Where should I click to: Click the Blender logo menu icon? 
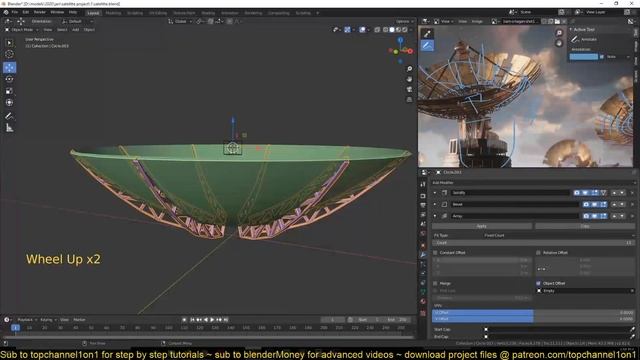pos(6,12)
